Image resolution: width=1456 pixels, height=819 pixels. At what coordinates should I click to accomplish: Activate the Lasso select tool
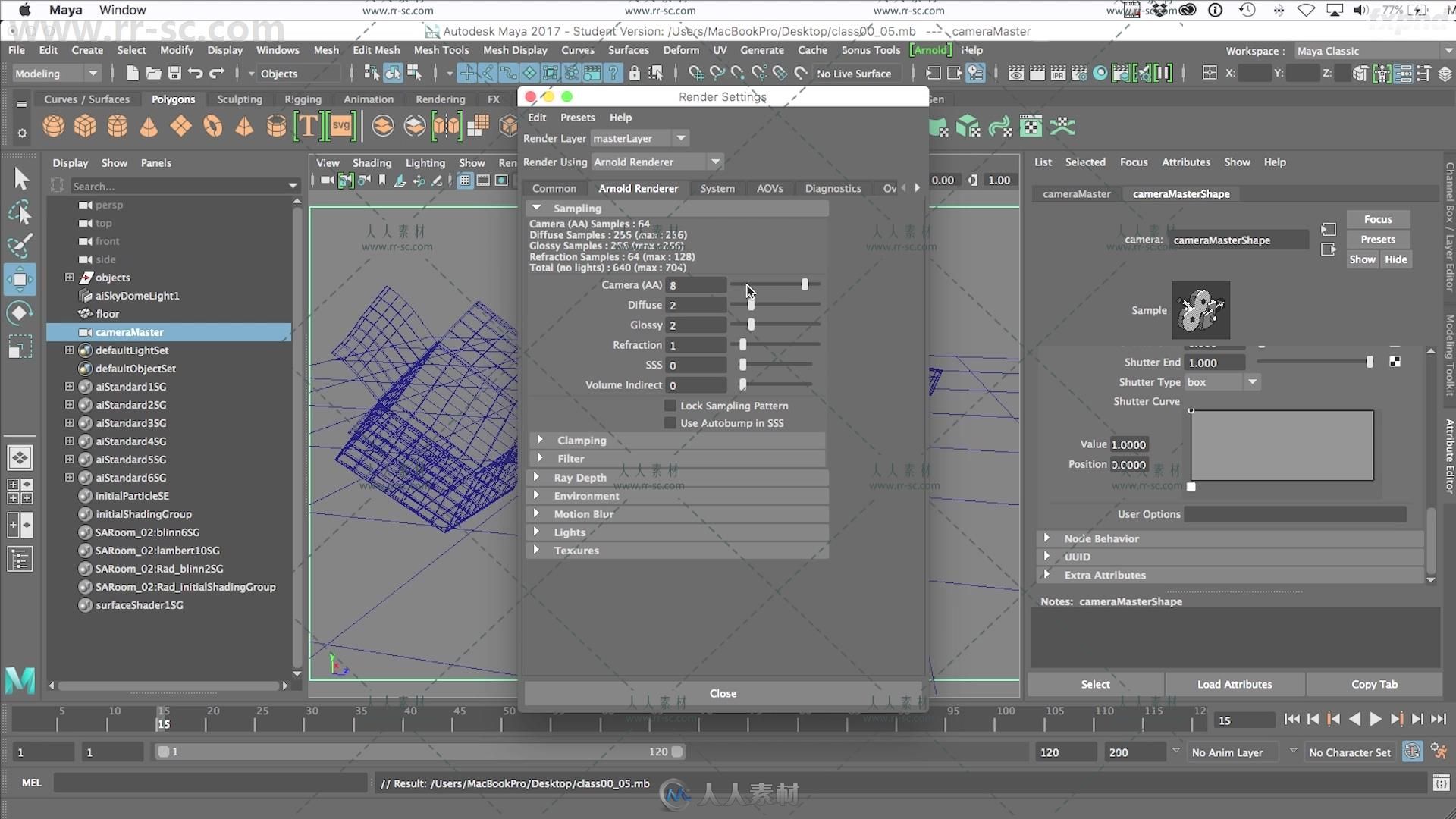pyautogui.click(x=20, y=212)
